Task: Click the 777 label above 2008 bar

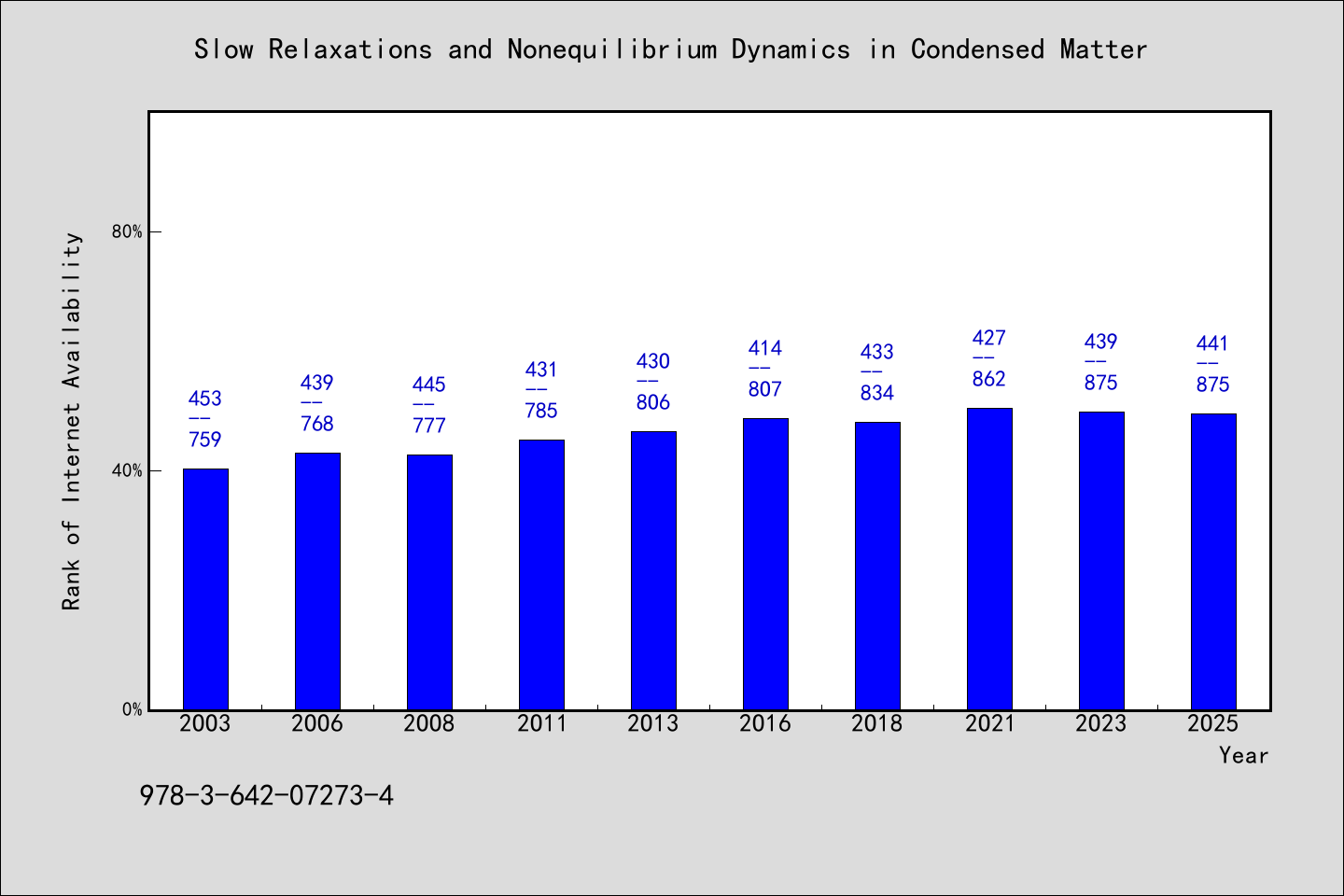Action: click(429, 427)
